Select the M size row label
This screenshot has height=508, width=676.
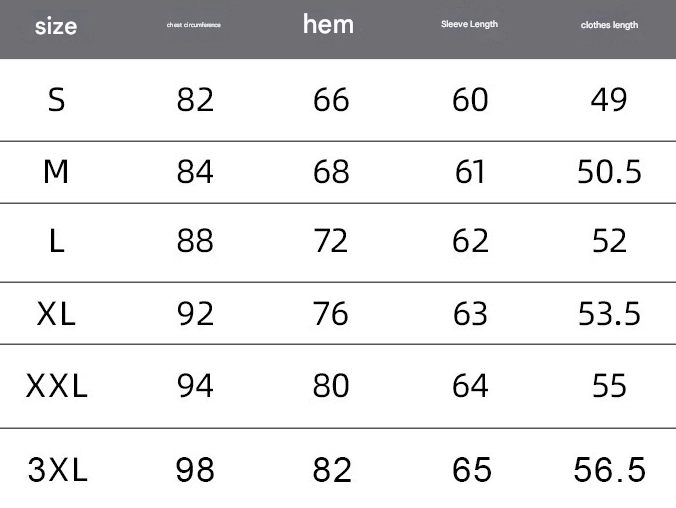56,172
